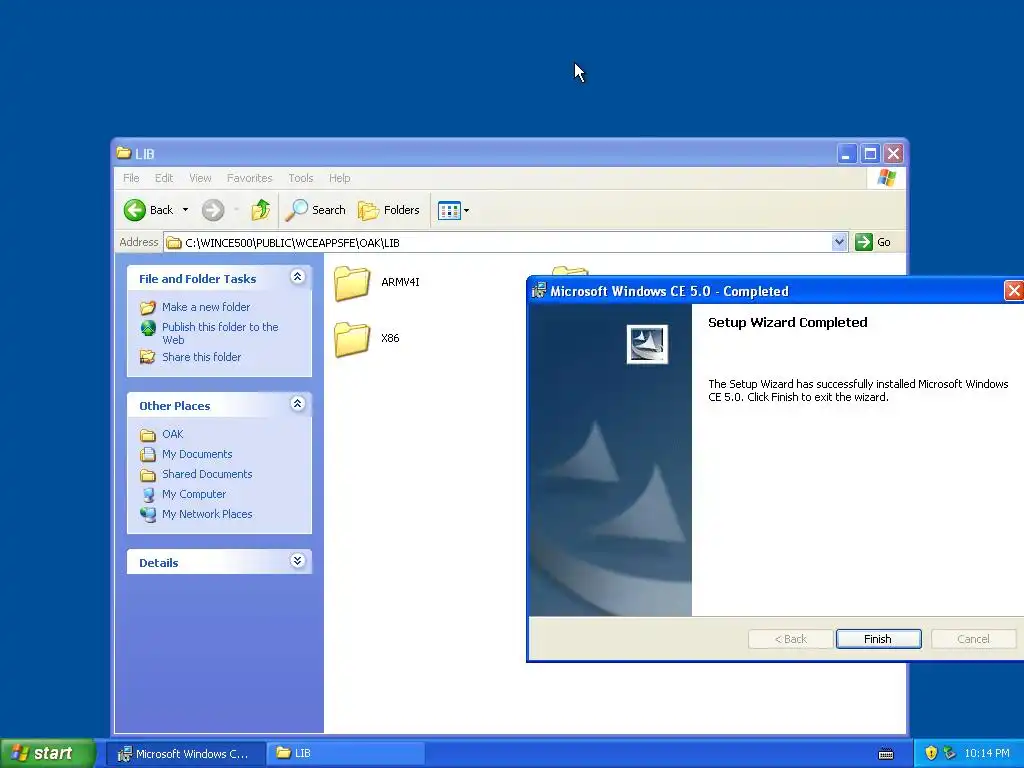Screen dimensions: 1024x768
Task: Open the Edit menu
Action: [x=164, y=178]
